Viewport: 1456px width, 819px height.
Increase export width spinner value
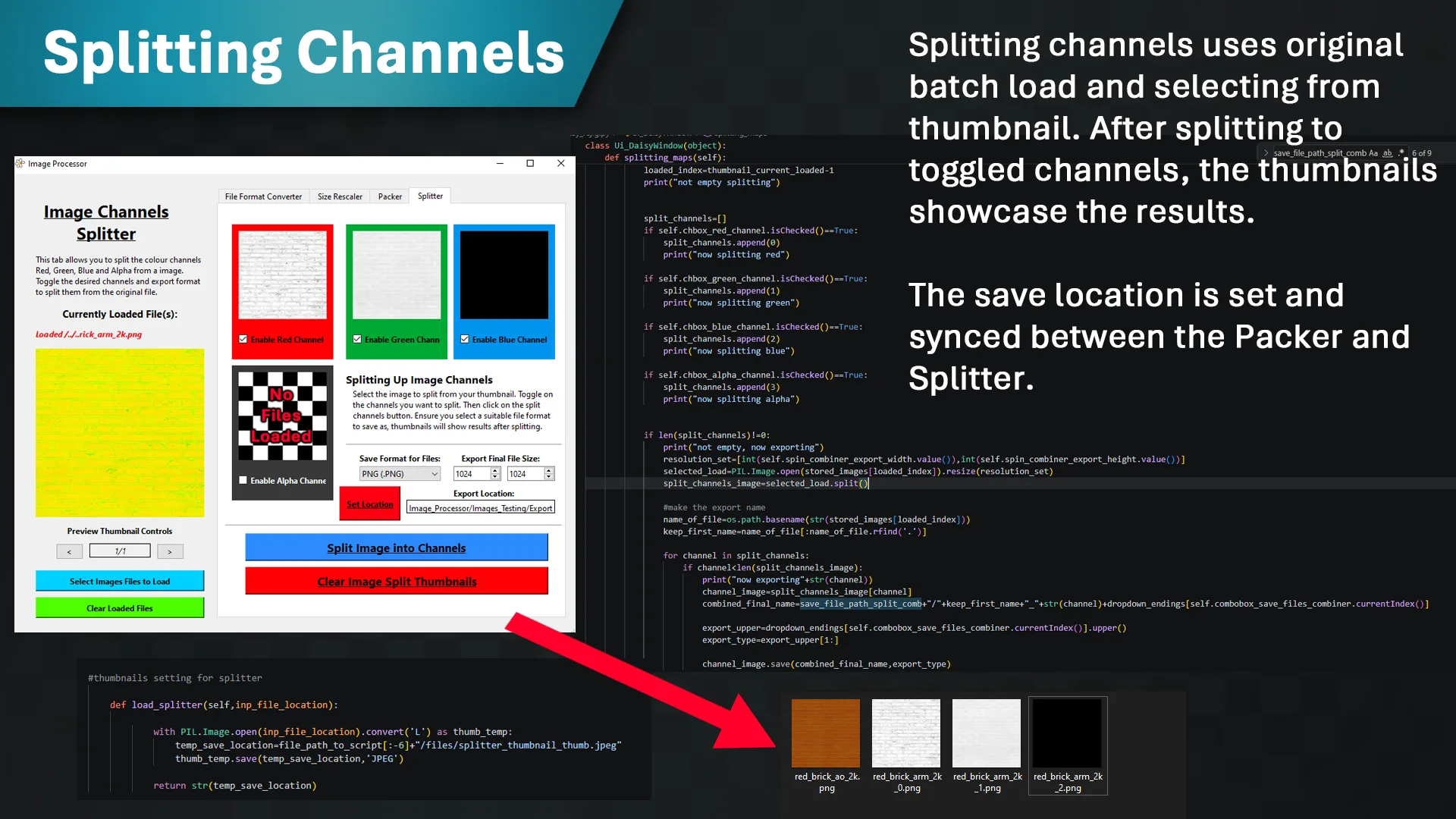point(495,470)
